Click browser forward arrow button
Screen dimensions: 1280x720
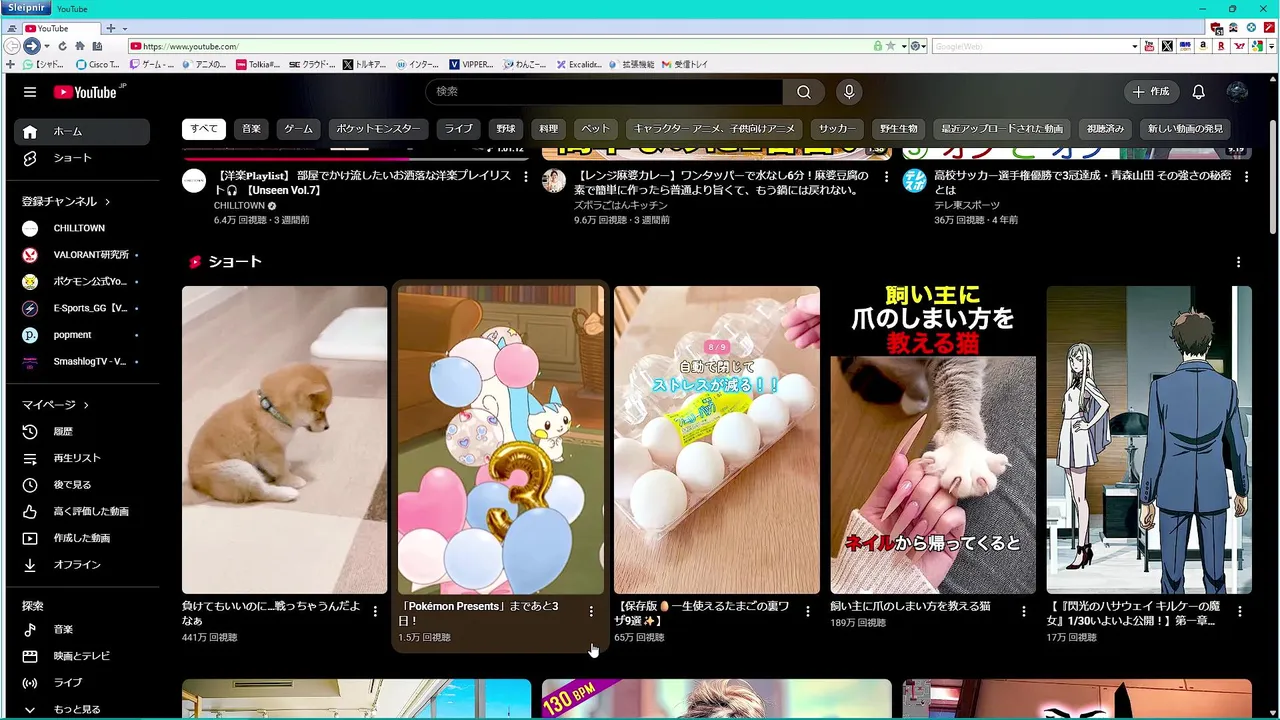click(x=32, y=46)
